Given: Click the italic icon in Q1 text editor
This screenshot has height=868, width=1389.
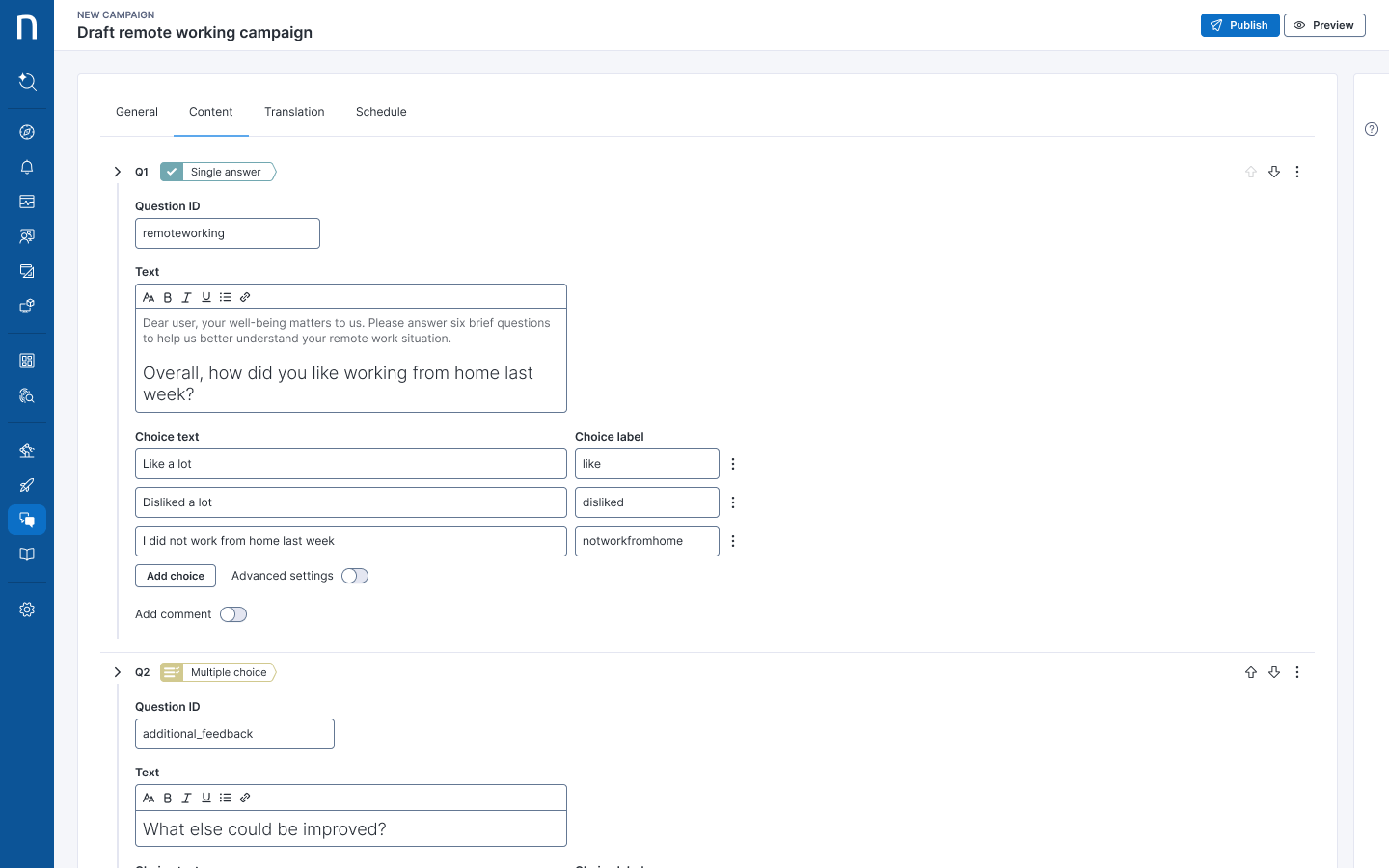Looking at the screenshot, I should tap(187, 297).
